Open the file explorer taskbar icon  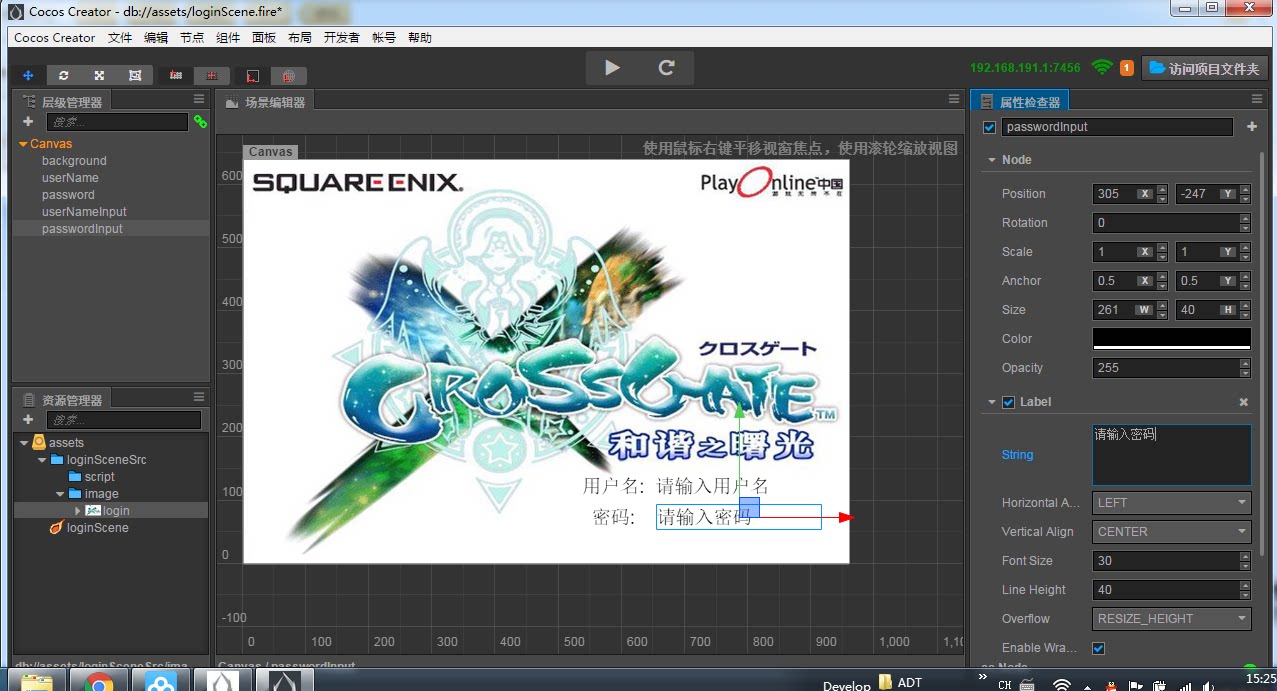[x=36, y=682]
